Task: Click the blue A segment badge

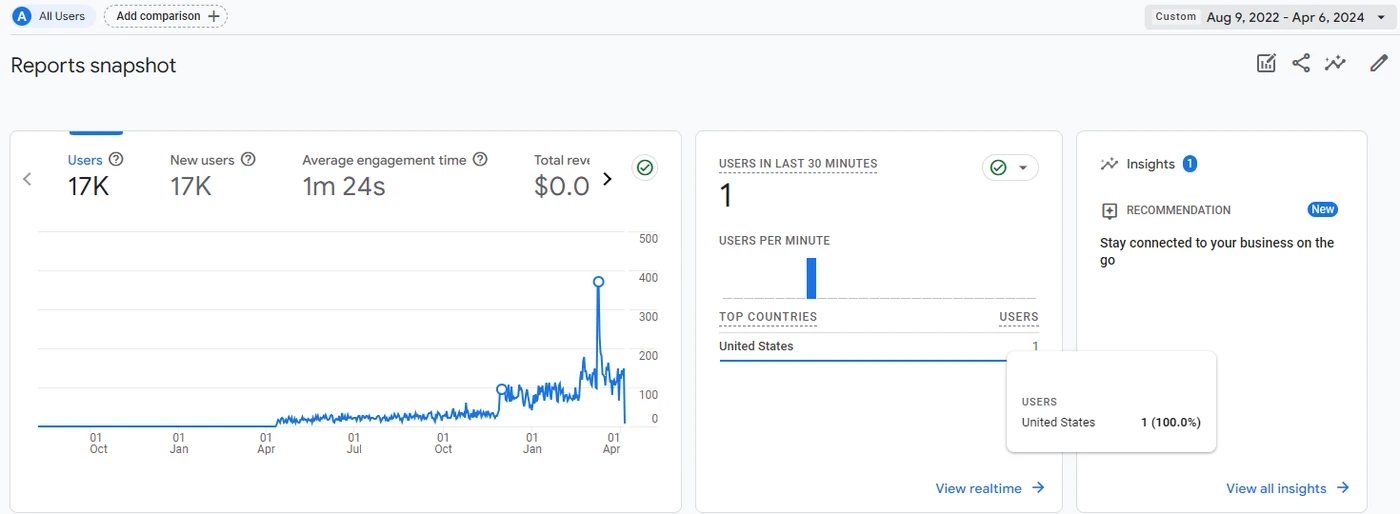Action: pyautogui.click(x=22, y=16)
